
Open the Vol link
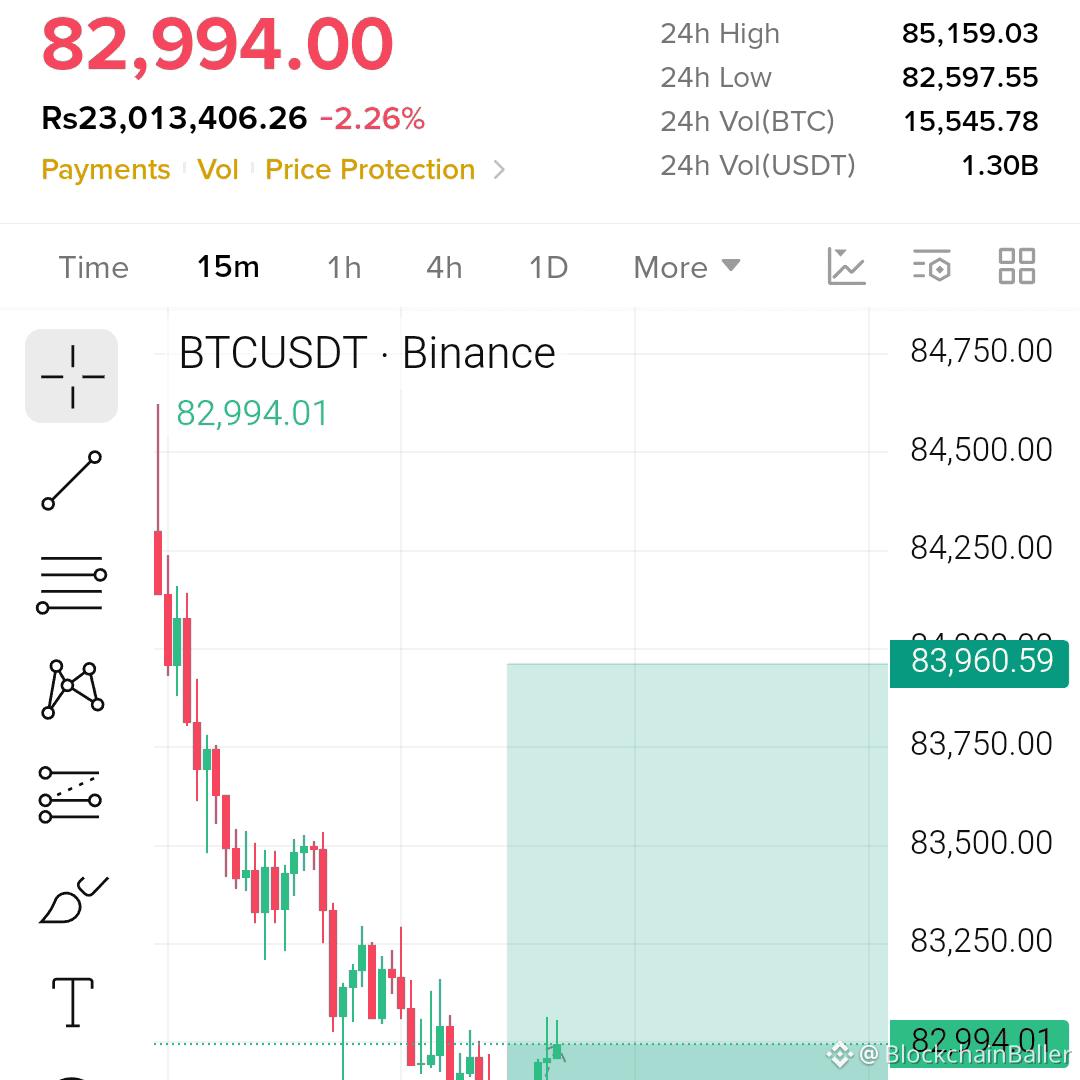(218, 169)
